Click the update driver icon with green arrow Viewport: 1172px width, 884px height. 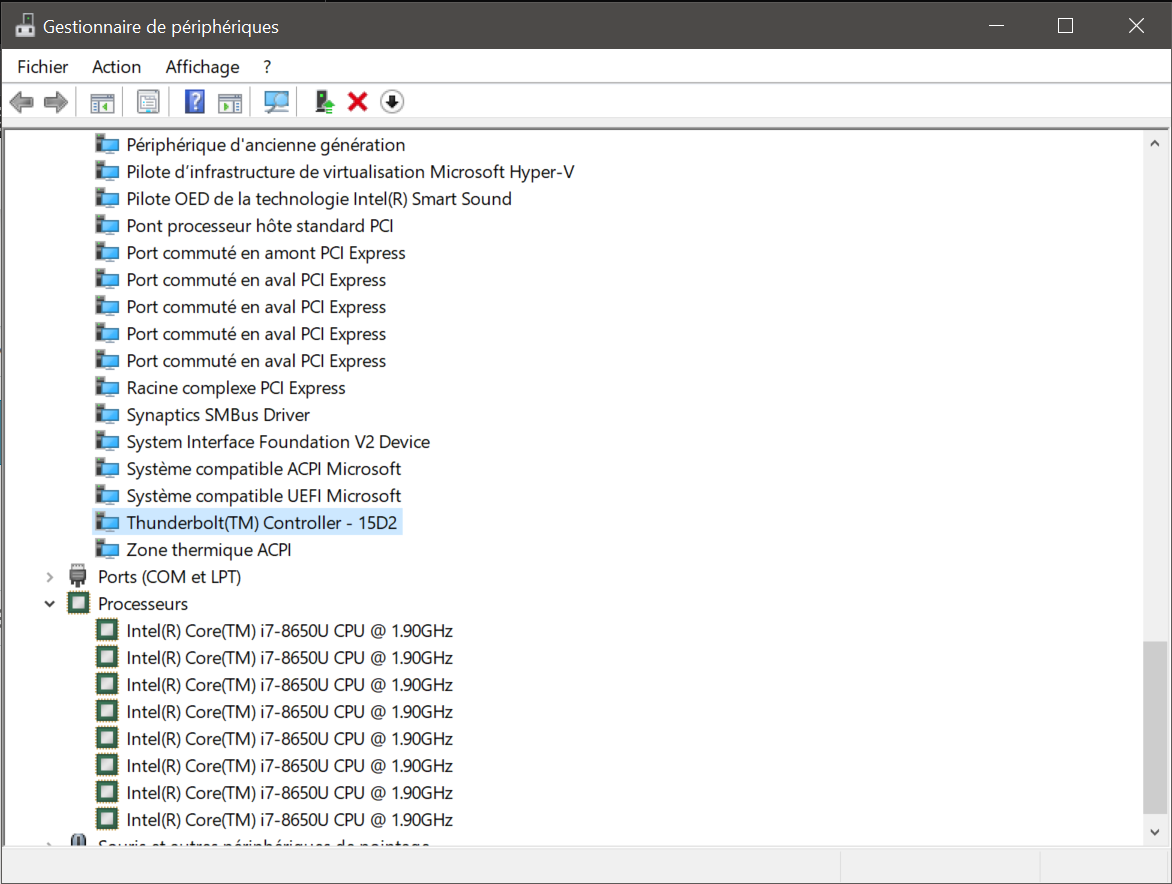(x=324, y=102)
